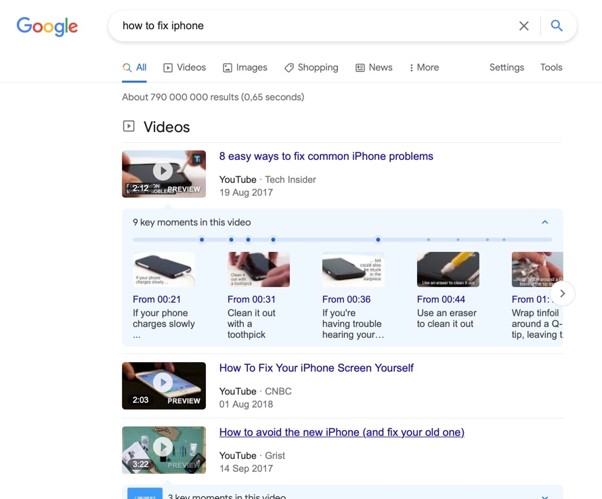Open search Settings

(x=506, y=68)
